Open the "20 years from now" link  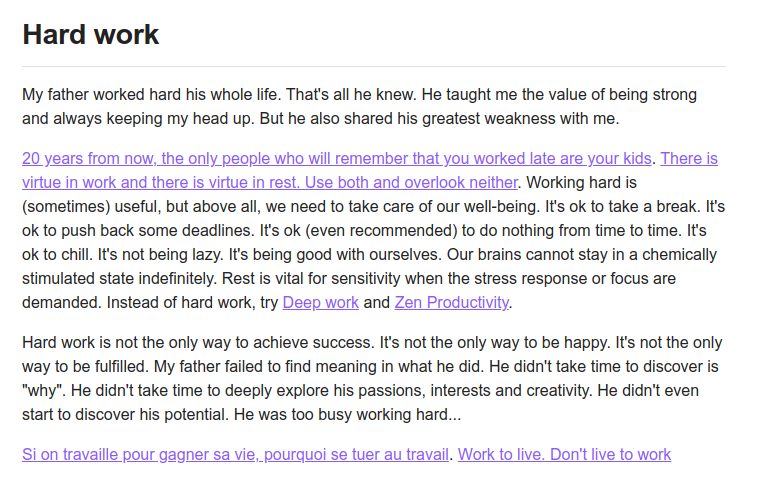[337, 158]
